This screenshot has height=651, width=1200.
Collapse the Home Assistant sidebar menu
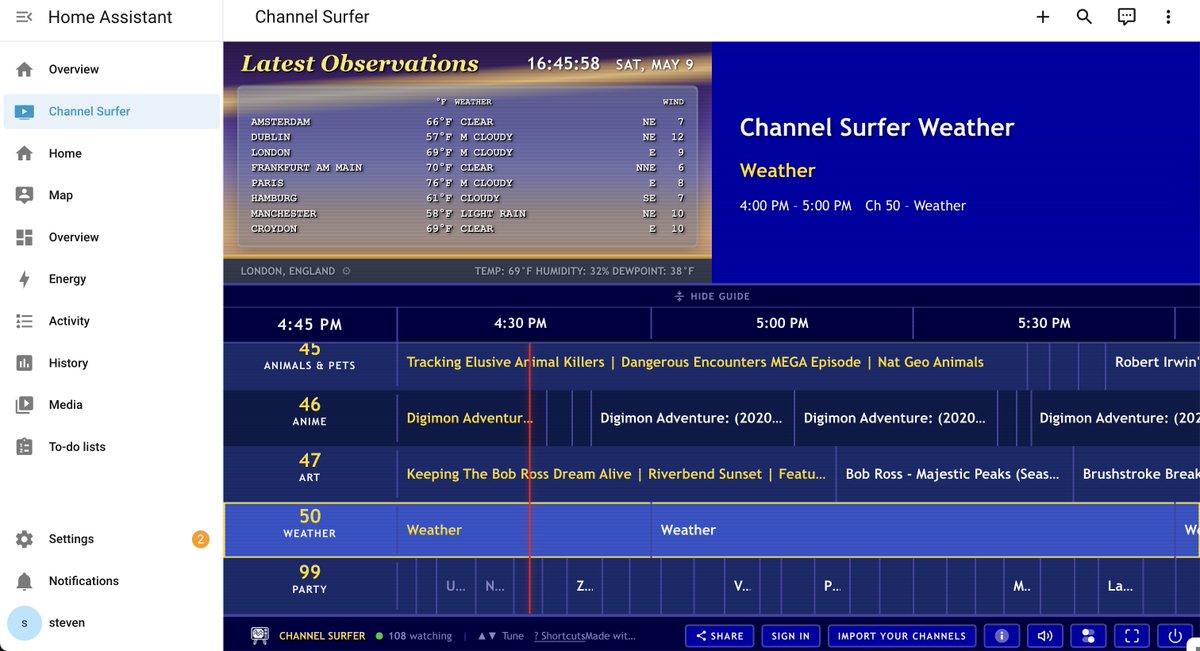[x=25, y=17]
